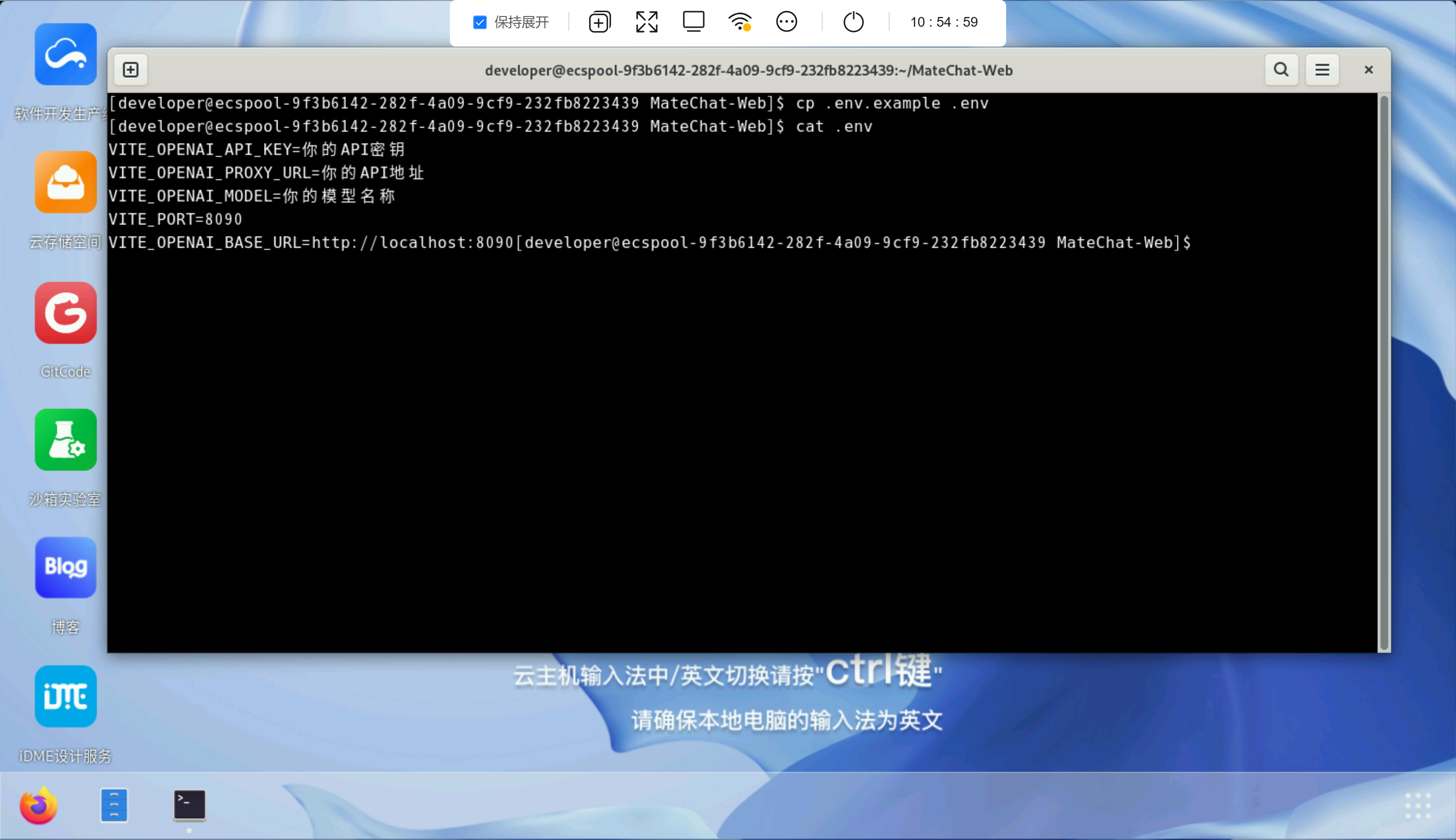This screenshot has width=1456, height=840.
Task: Click the monitor display icon
Action: tap(693, 22)
